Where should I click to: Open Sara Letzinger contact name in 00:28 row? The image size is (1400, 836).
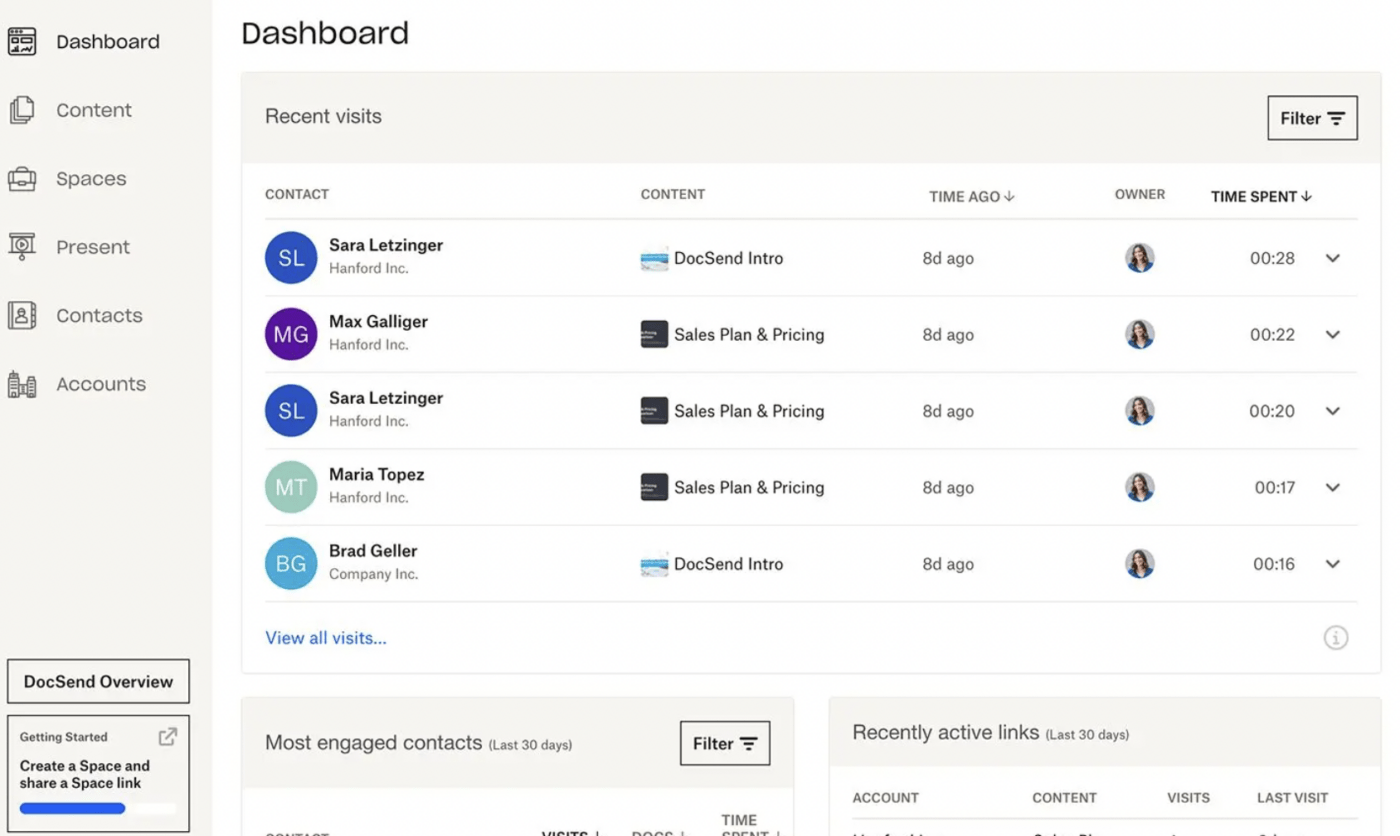(386, 245)
